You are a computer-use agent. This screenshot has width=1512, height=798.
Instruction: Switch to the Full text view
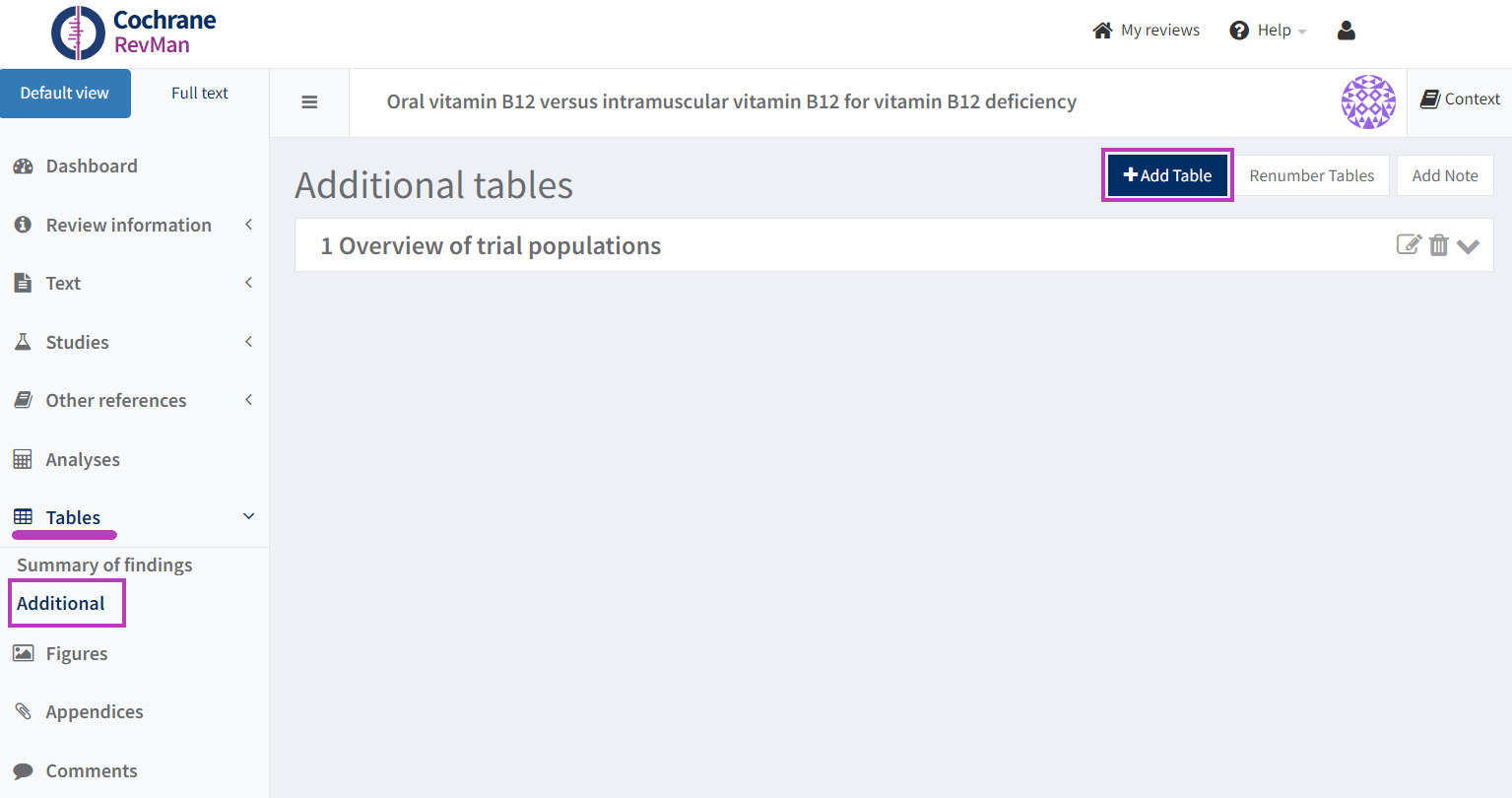tap(199, 94)
